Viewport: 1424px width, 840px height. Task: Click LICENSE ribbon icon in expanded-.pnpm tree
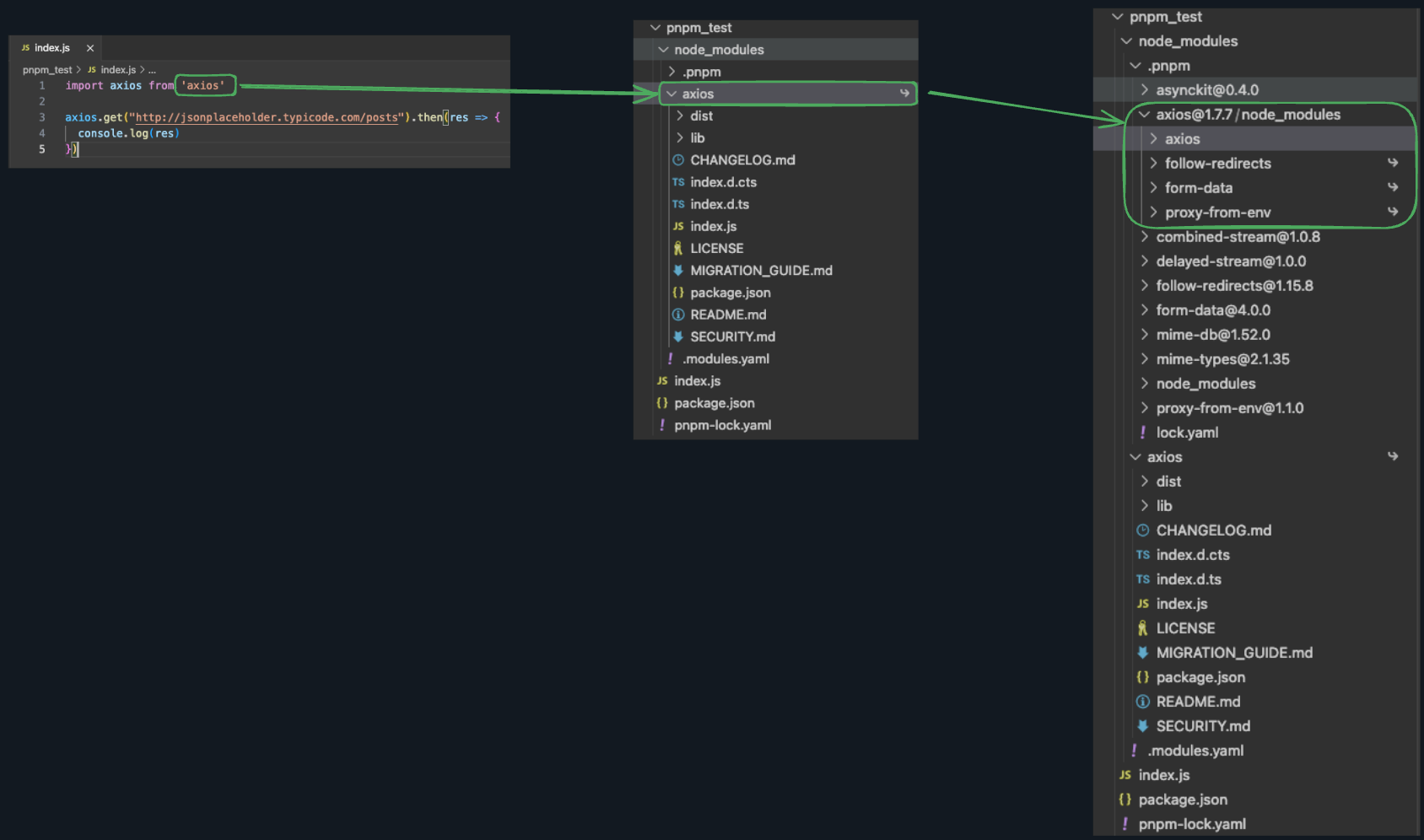coord(1143,628)
